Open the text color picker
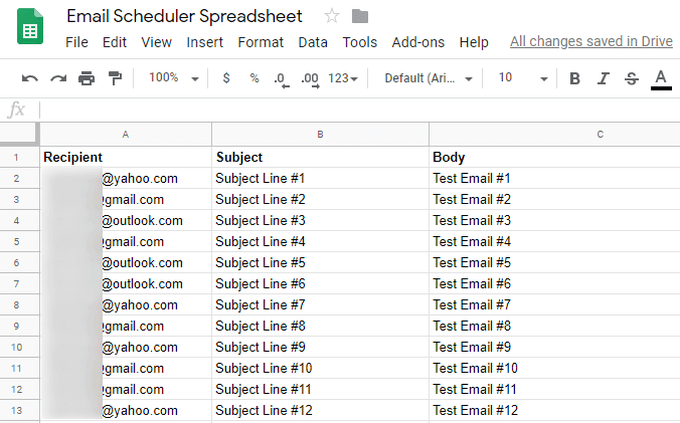Screen dimensions: 680x423 click(x=660, y=78)
